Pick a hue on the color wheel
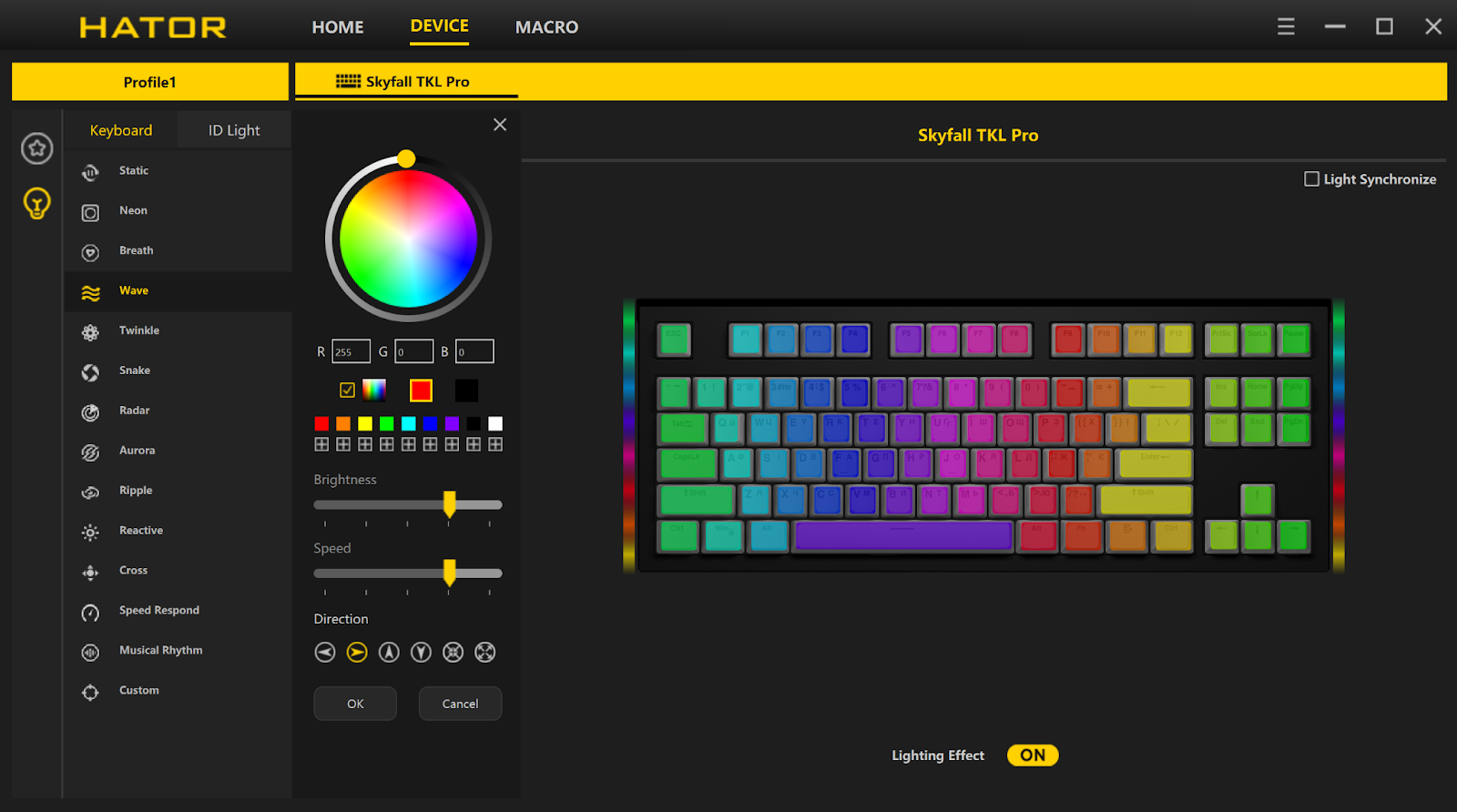This screenshot has width=1457, height=812. click(408, 239)
